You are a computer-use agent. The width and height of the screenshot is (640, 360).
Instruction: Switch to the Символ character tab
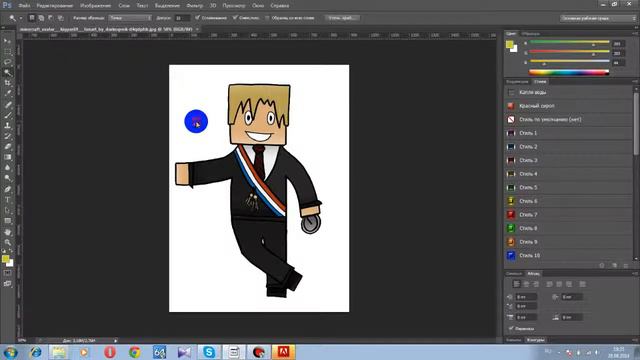coord(514,273)
